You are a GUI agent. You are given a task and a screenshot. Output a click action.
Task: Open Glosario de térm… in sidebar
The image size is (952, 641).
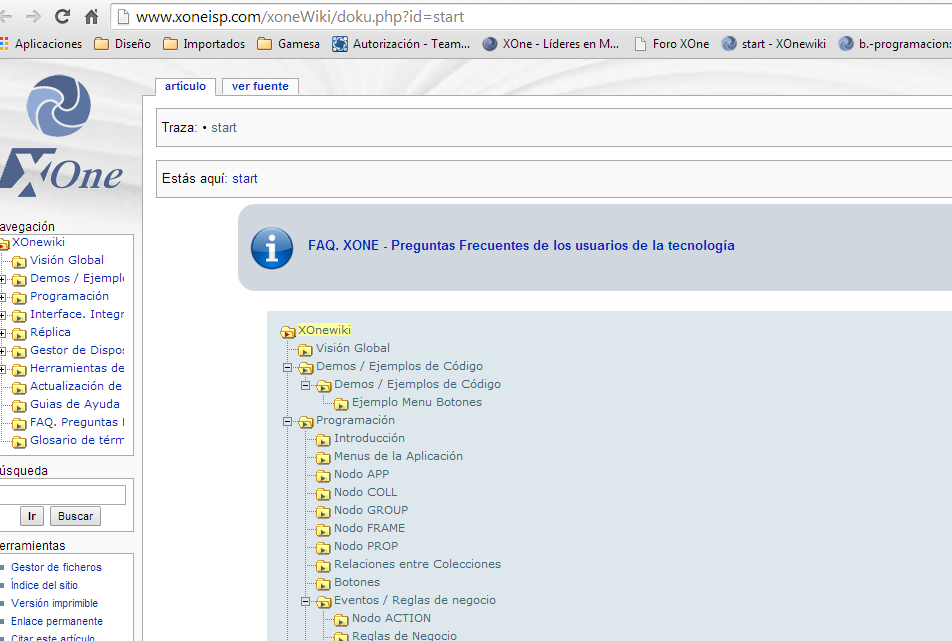coord(77,440)
